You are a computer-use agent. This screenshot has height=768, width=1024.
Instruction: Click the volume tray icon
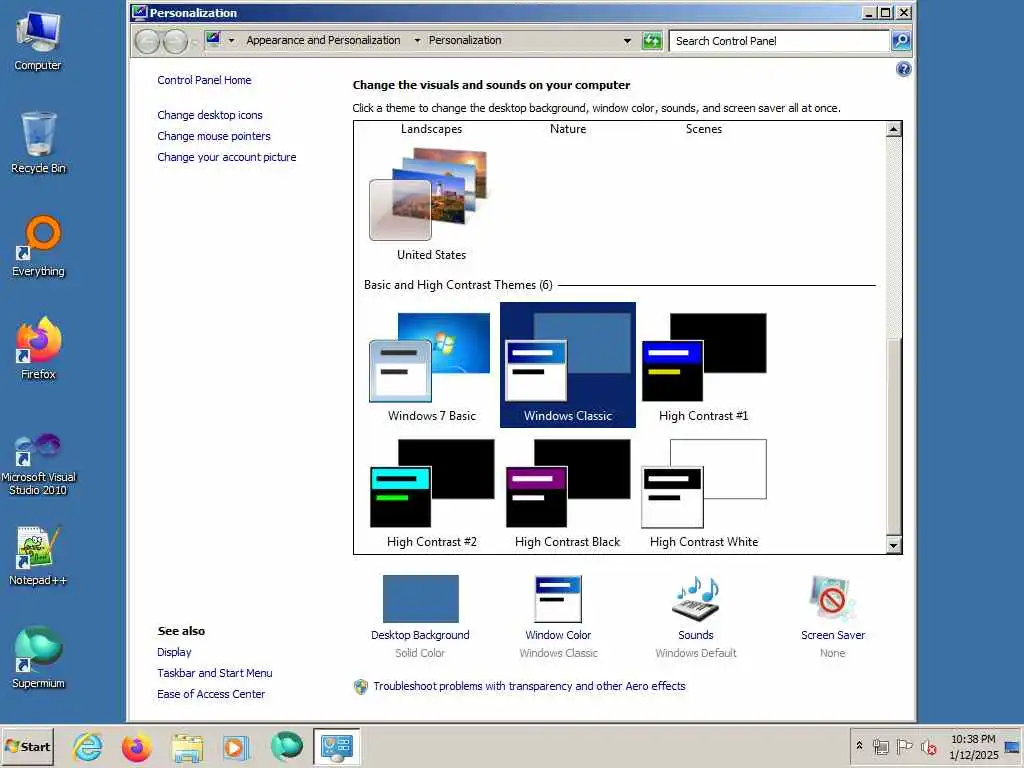[928, 746]
